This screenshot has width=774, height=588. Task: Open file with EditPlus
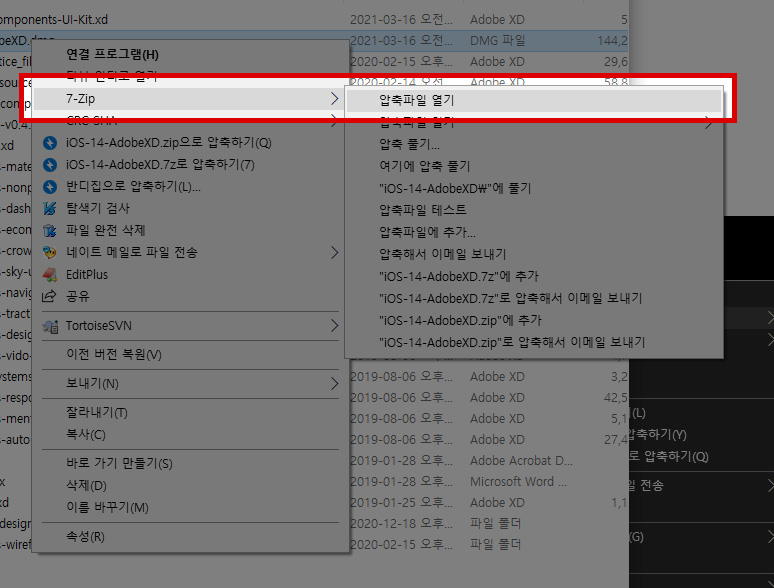tap(87, 274)
